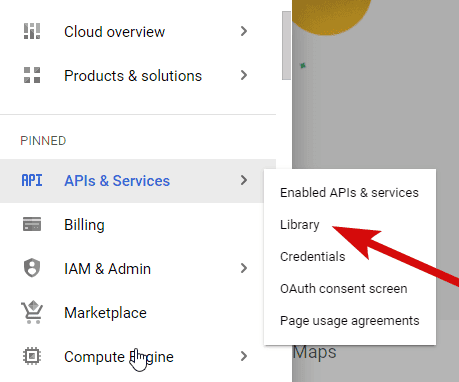The image size is (459, 382).
Task: Expand the Products & solutions chevron
Action: pos(244,75)
